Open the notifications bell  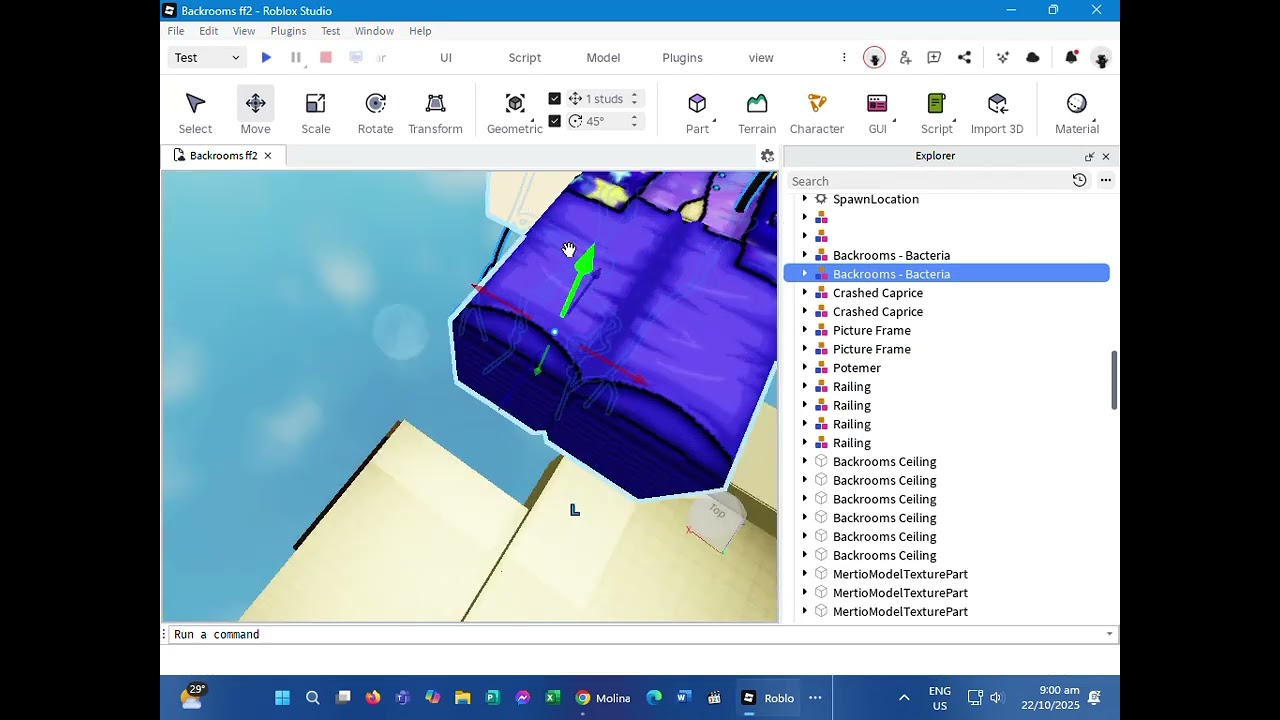[x=1071, y=58]
